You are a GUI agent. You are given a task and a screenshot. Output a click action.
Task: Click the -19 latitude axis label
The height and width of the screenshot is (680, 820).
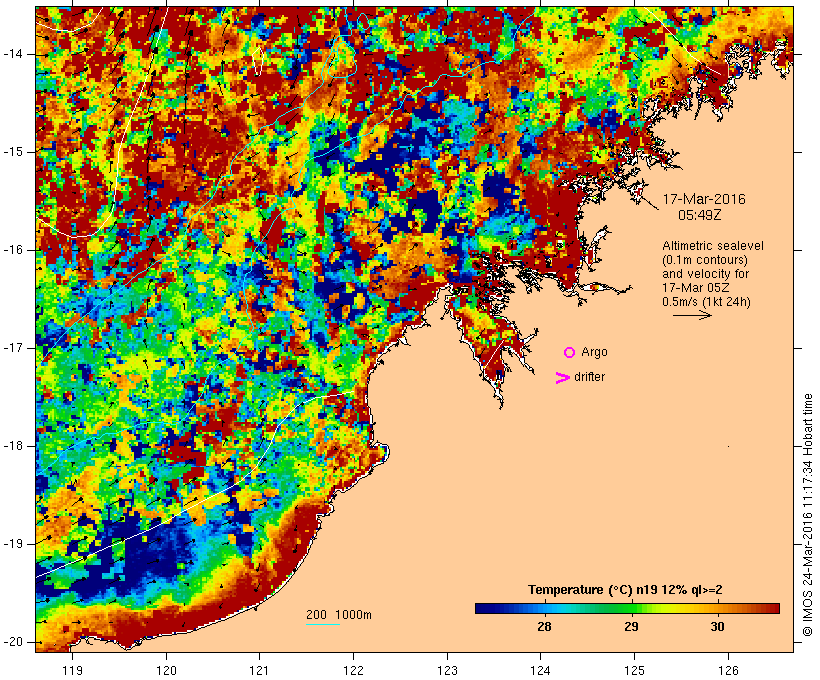13,544
